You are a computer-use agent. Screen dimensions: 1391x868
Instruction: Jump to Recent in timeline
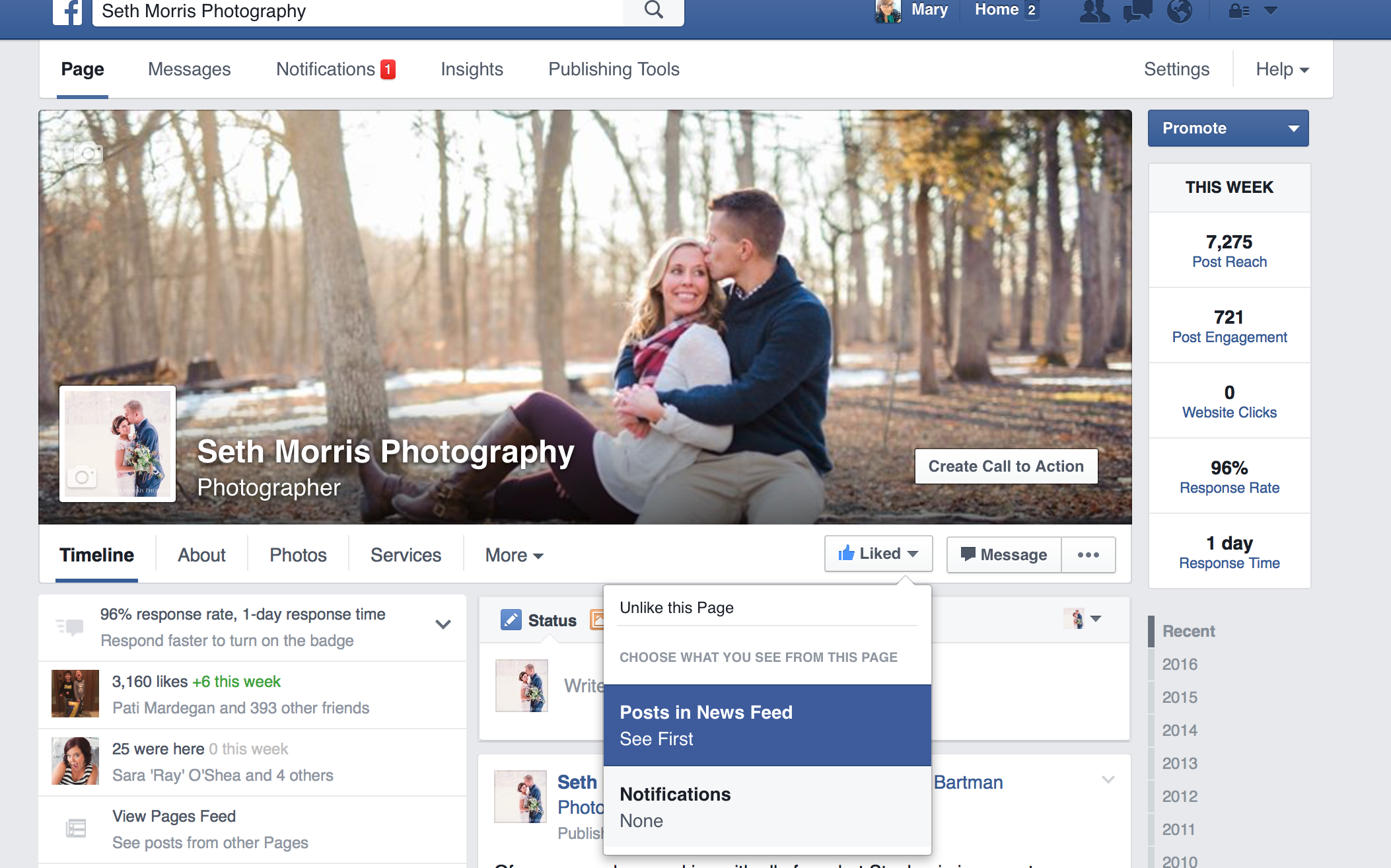[1188, 632]
